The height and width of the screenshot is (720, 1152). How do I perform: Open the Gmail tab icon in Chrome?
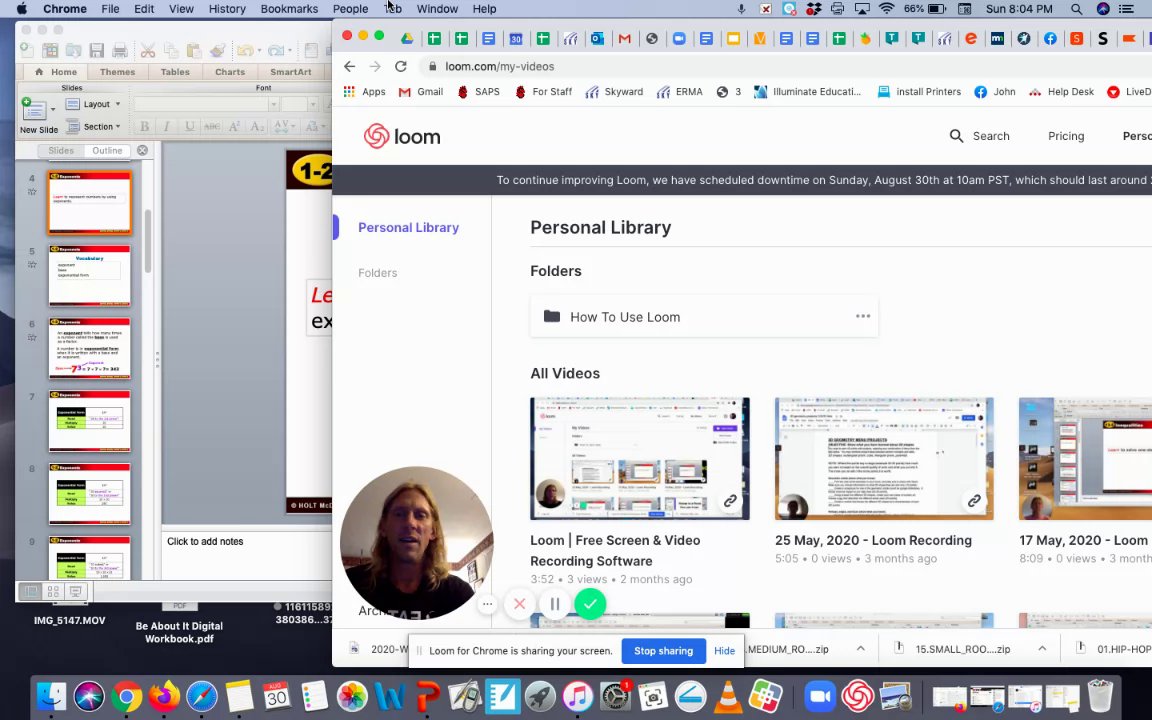(x=624, y=38)
